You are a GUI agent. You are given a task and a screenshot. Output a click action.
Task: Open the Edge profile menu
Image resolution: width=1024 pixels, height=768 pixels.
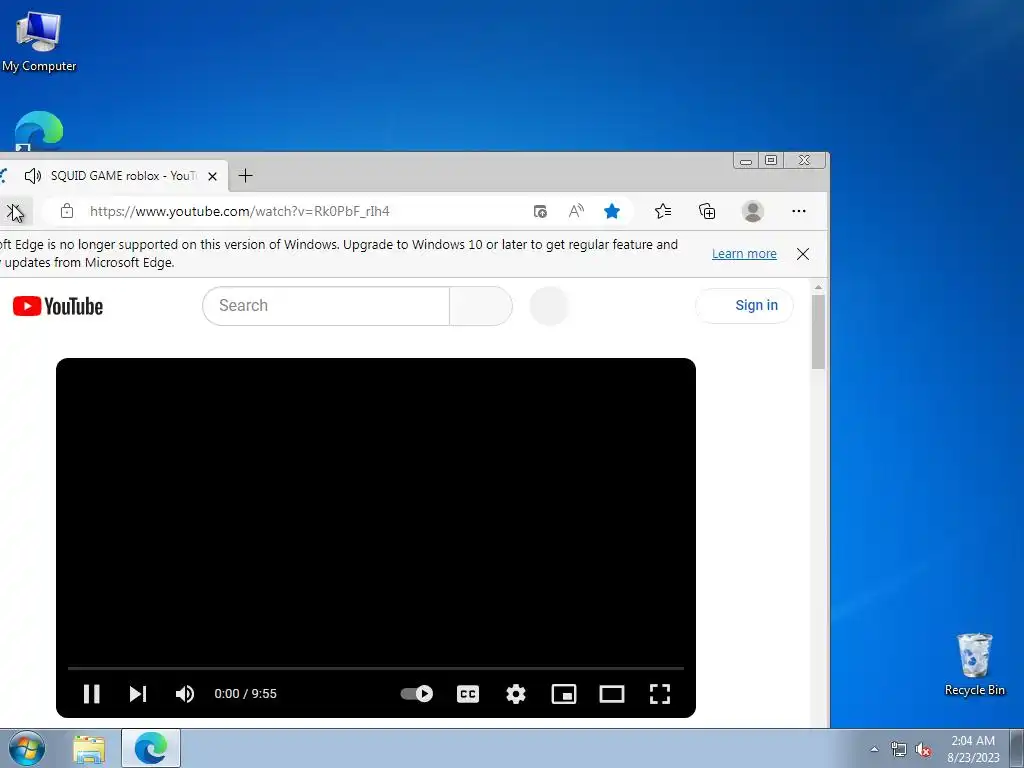coord(752,211)
